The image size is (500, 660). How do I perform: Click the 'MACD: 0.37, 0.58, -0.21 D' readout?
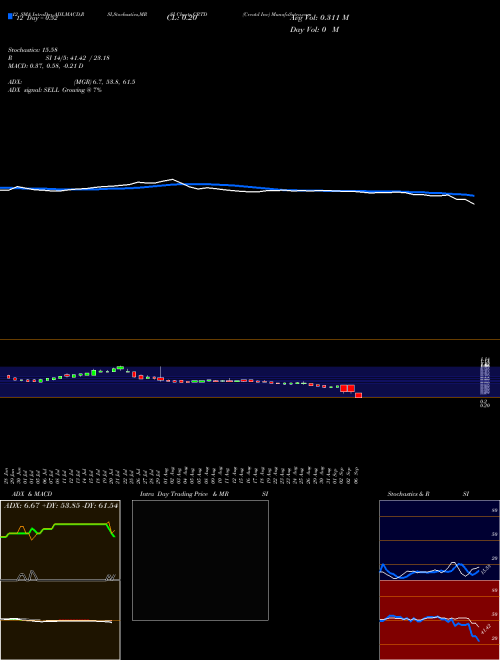point(45,66)
